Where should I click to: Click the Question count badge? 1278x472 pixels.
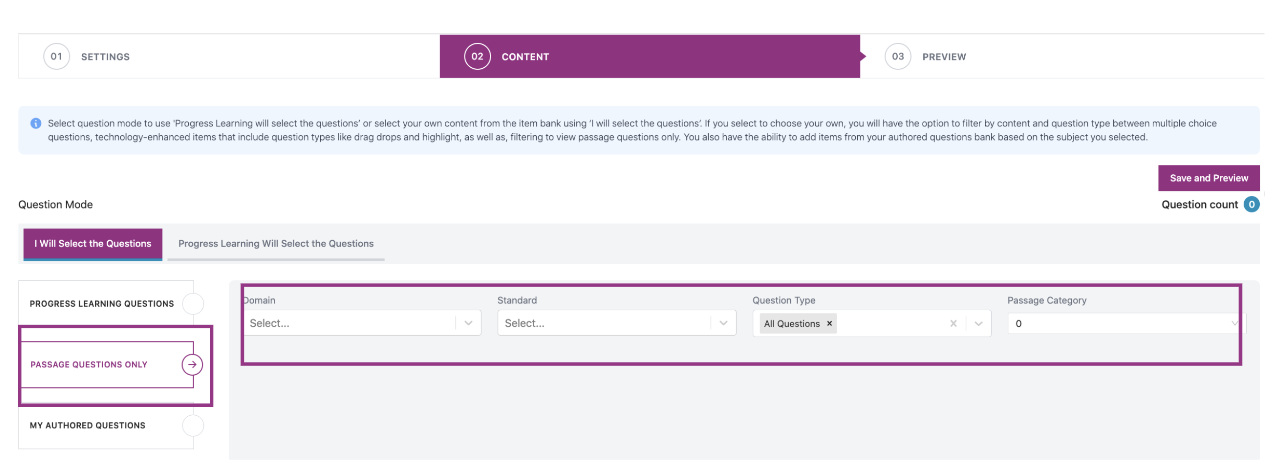coord(1251,204)
